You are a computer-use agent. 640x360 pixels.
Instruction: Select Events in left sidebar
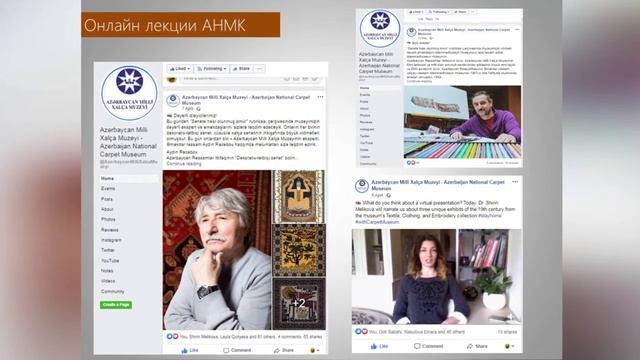point(108,189)
